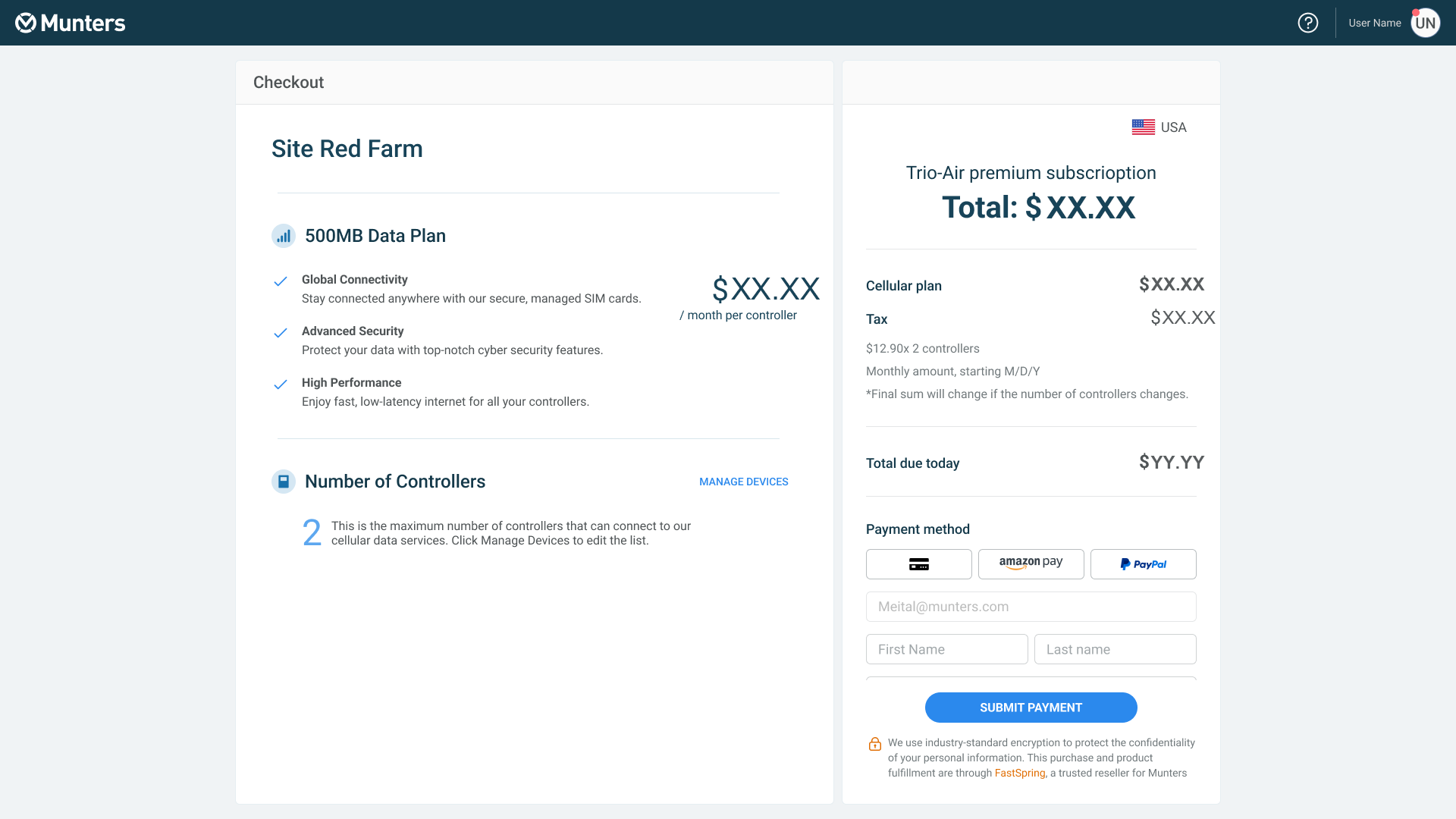Click the Number of Controllers device icon

click(x=284, y=482)
